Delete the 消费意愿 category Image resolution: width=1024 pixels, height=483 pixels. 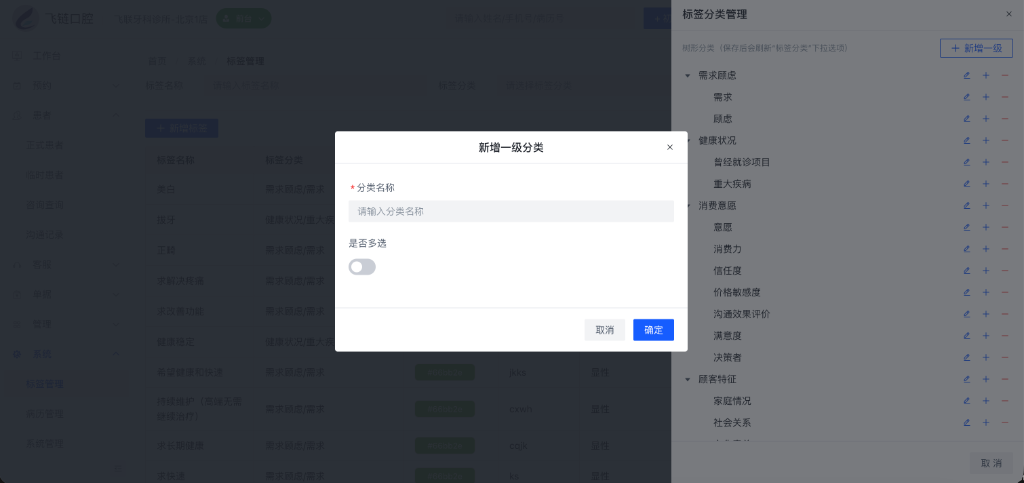1005,206
